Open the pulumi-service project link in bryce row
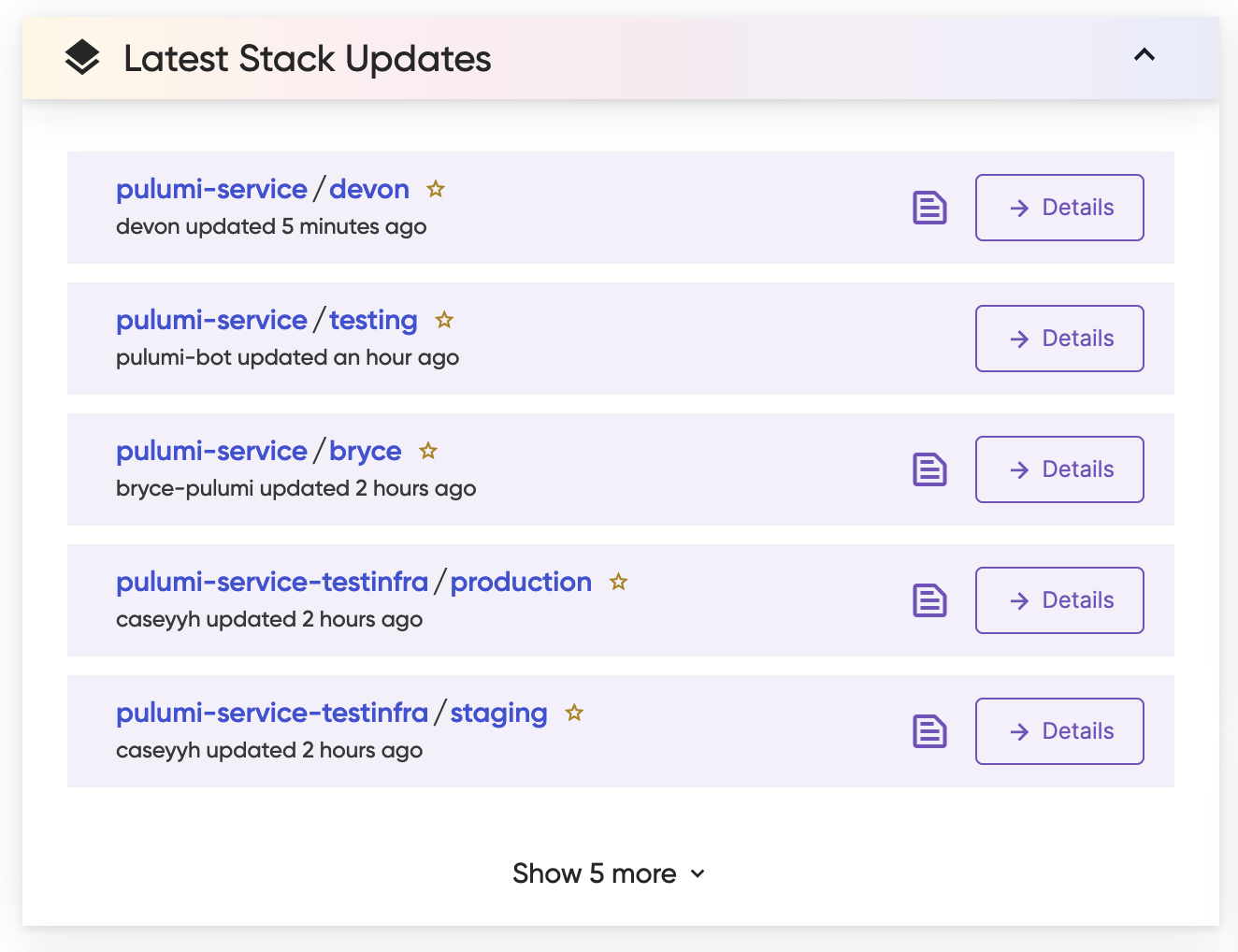1238x952 pixels. point(211,451)
